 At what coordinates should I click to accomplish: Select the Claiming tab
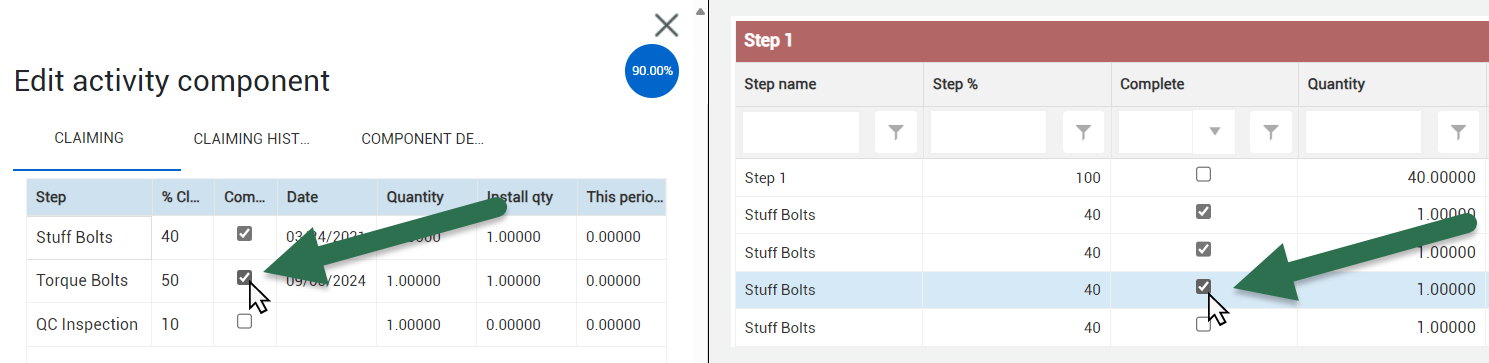click(x=89, y=138)
